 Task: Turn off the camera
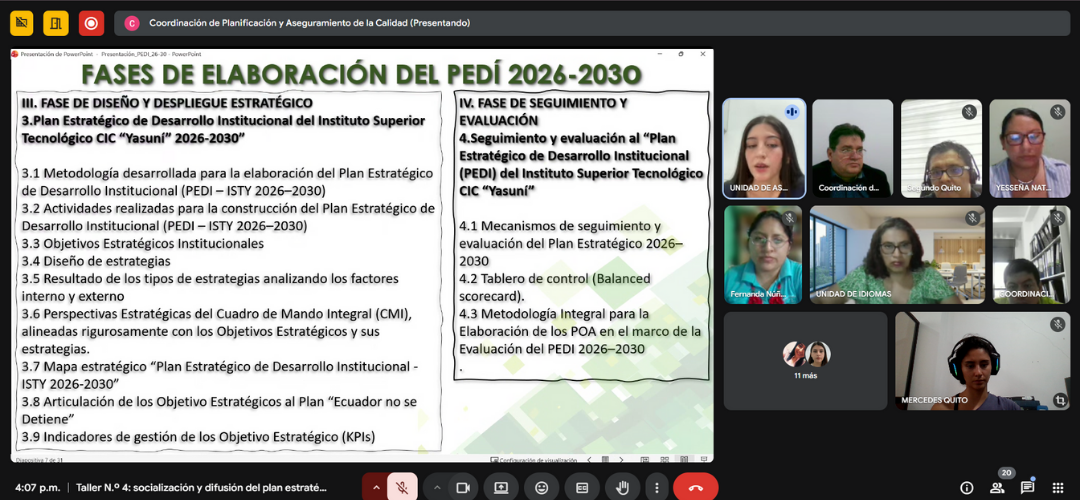(x=463, y=487)
